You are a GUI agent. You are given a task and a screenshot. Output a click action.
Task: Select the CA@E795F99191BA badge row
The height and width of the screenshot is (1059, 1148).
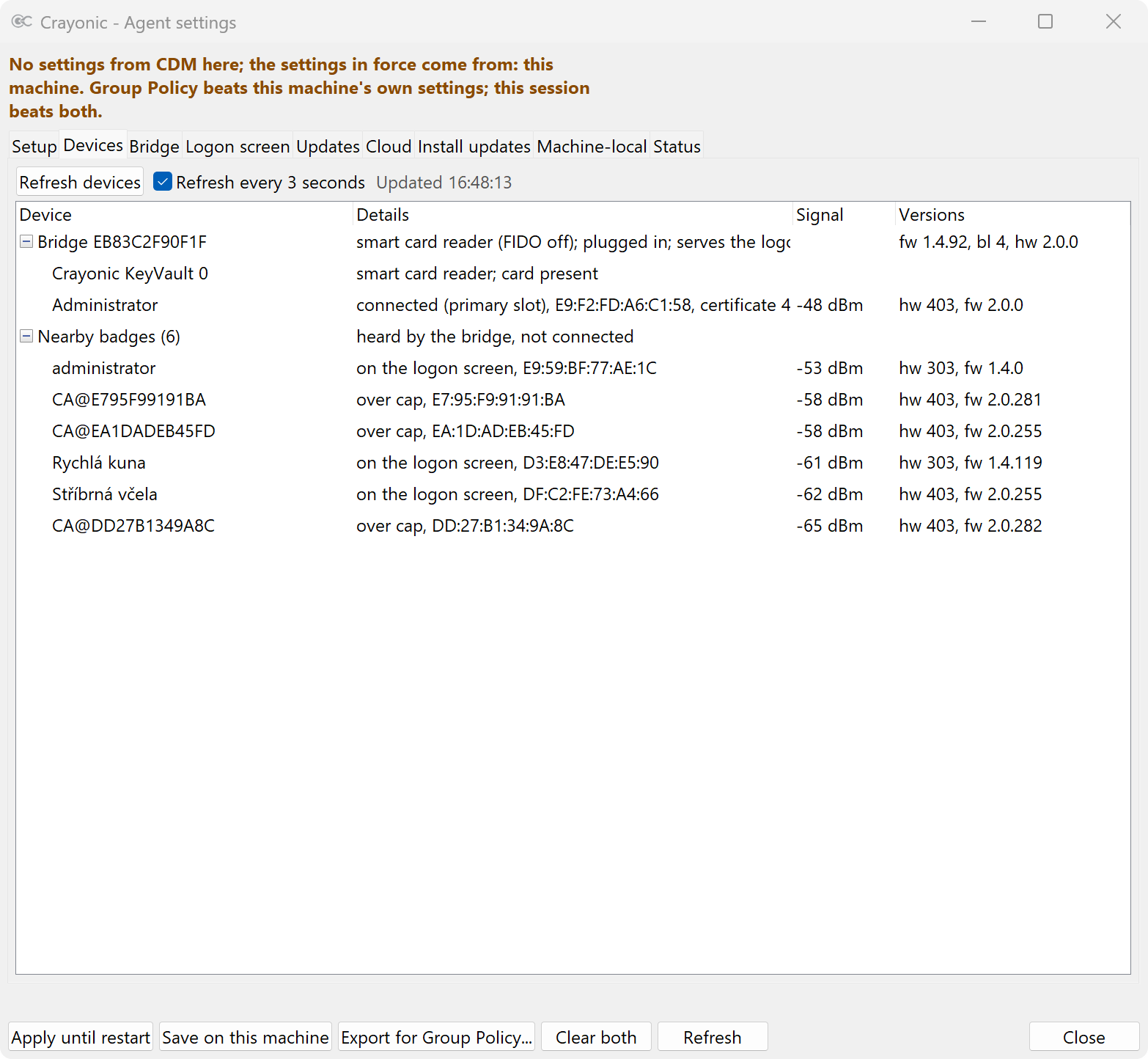[x=573, y=399]
